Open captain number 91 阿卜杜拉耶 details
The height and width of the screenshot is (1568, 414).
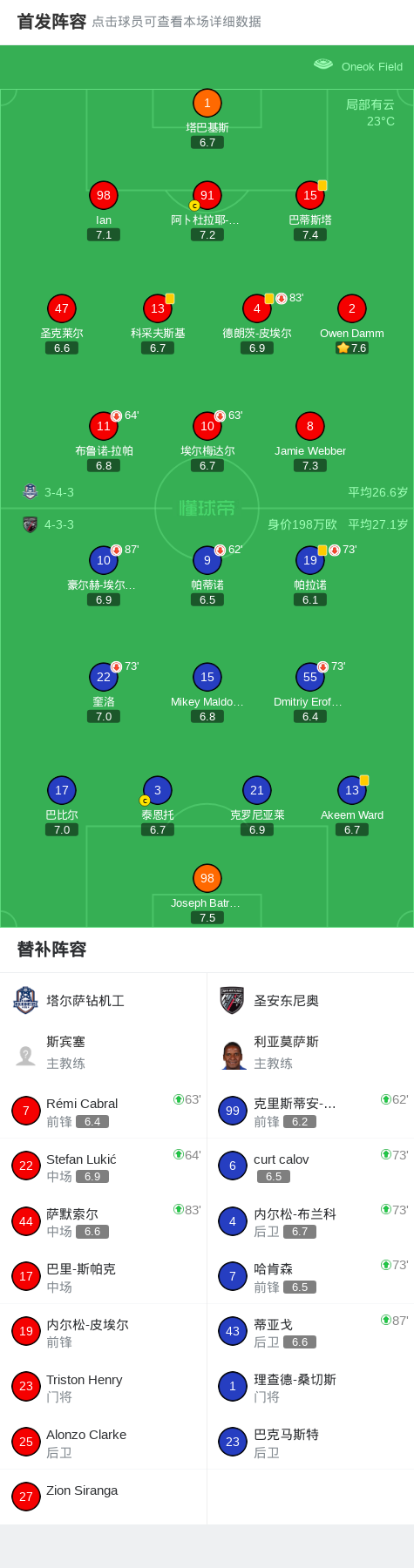[x=207, y=195]
